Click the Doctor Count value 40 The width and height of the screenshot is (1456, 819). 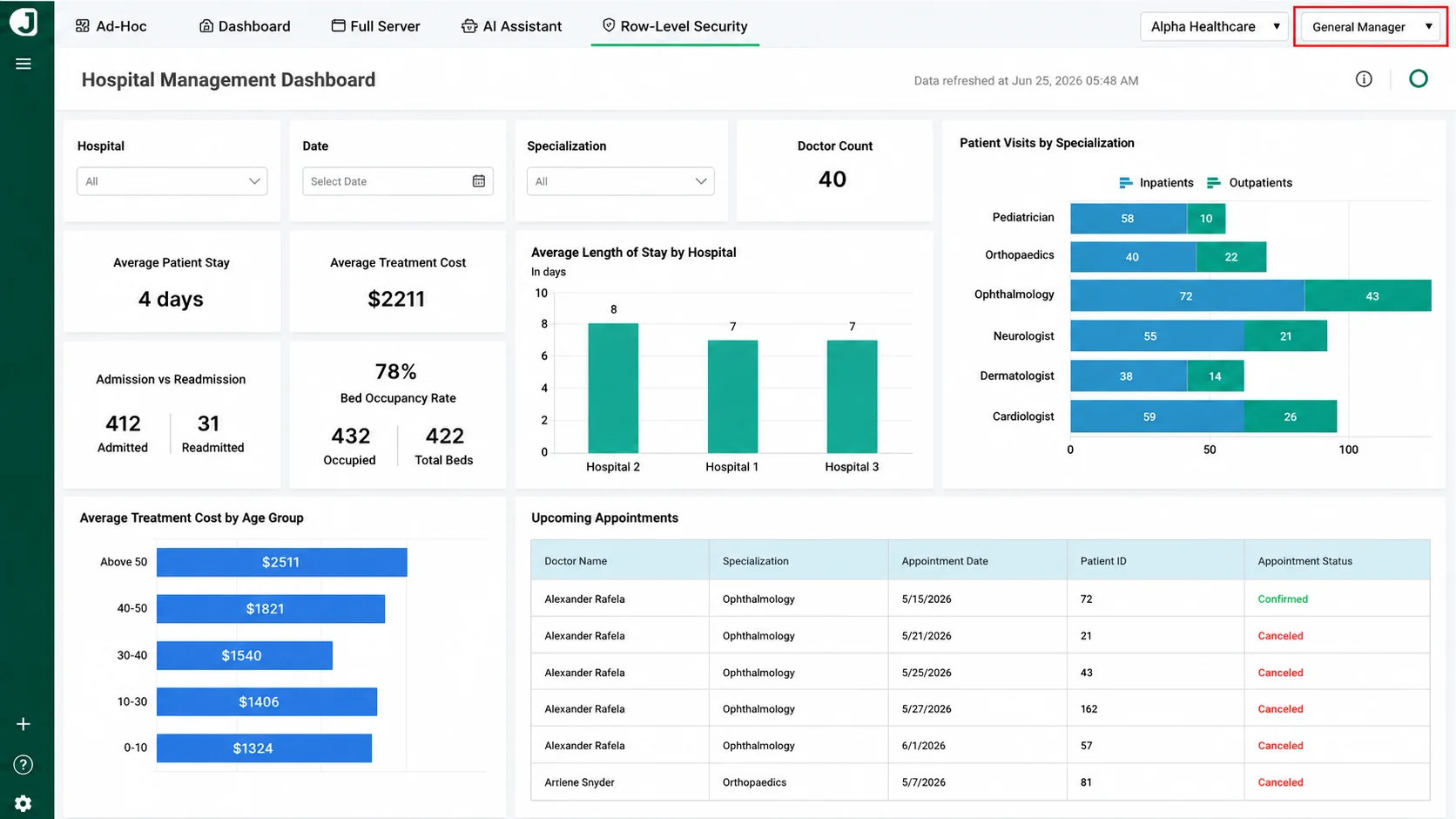click(x=832, y=179)
